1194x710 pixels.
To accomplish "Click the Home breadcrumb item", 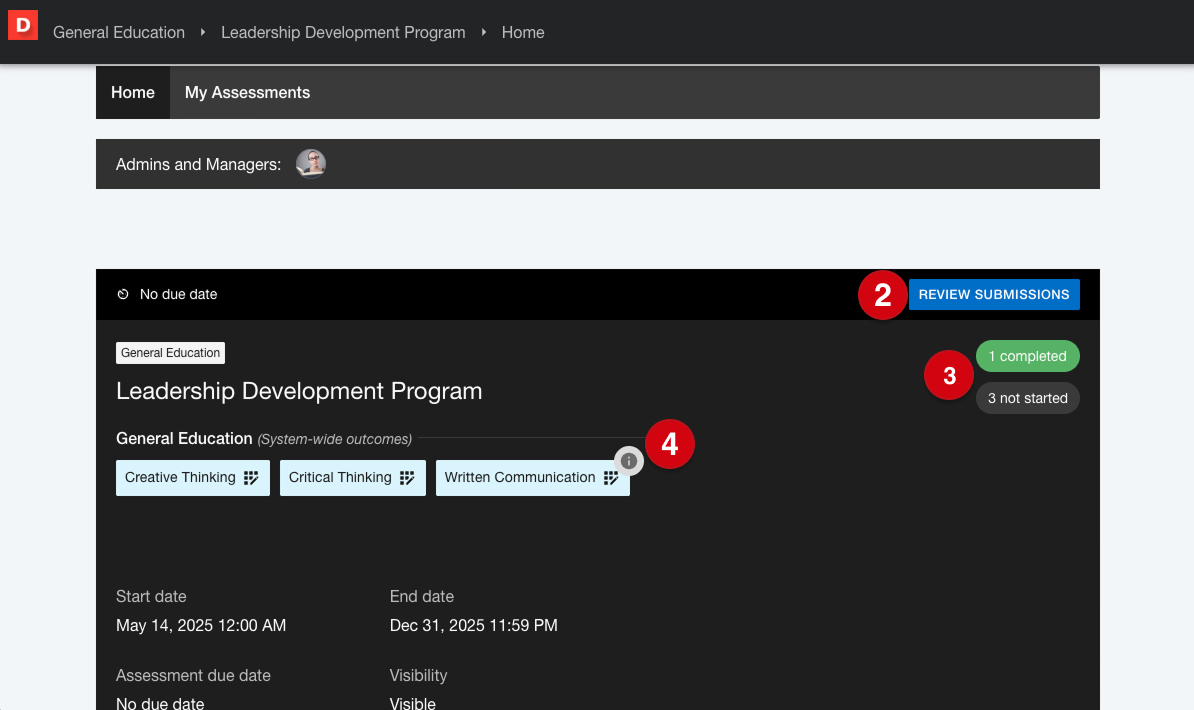I will click(x=523, y=33).
